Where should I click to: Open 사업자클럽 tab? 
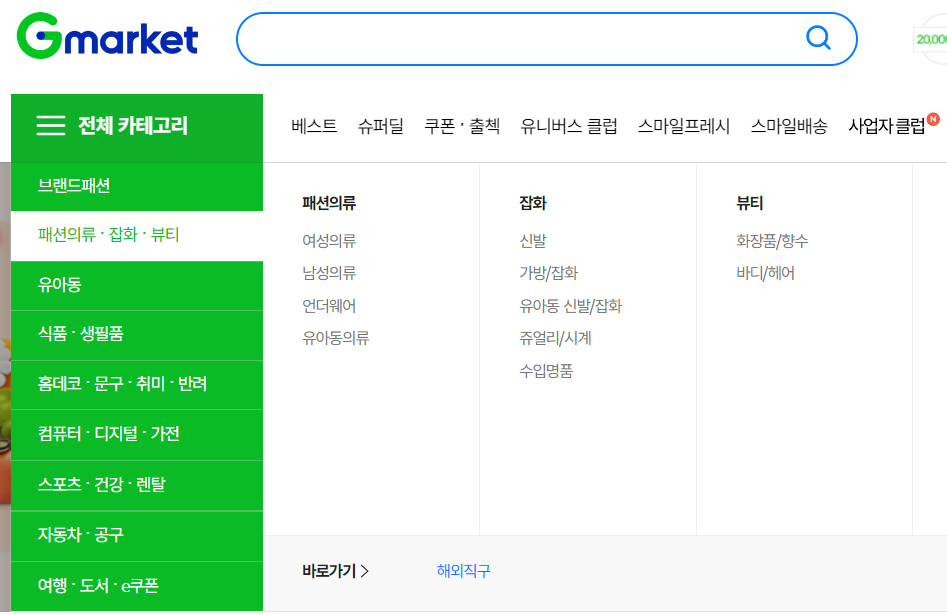(887, 126)
